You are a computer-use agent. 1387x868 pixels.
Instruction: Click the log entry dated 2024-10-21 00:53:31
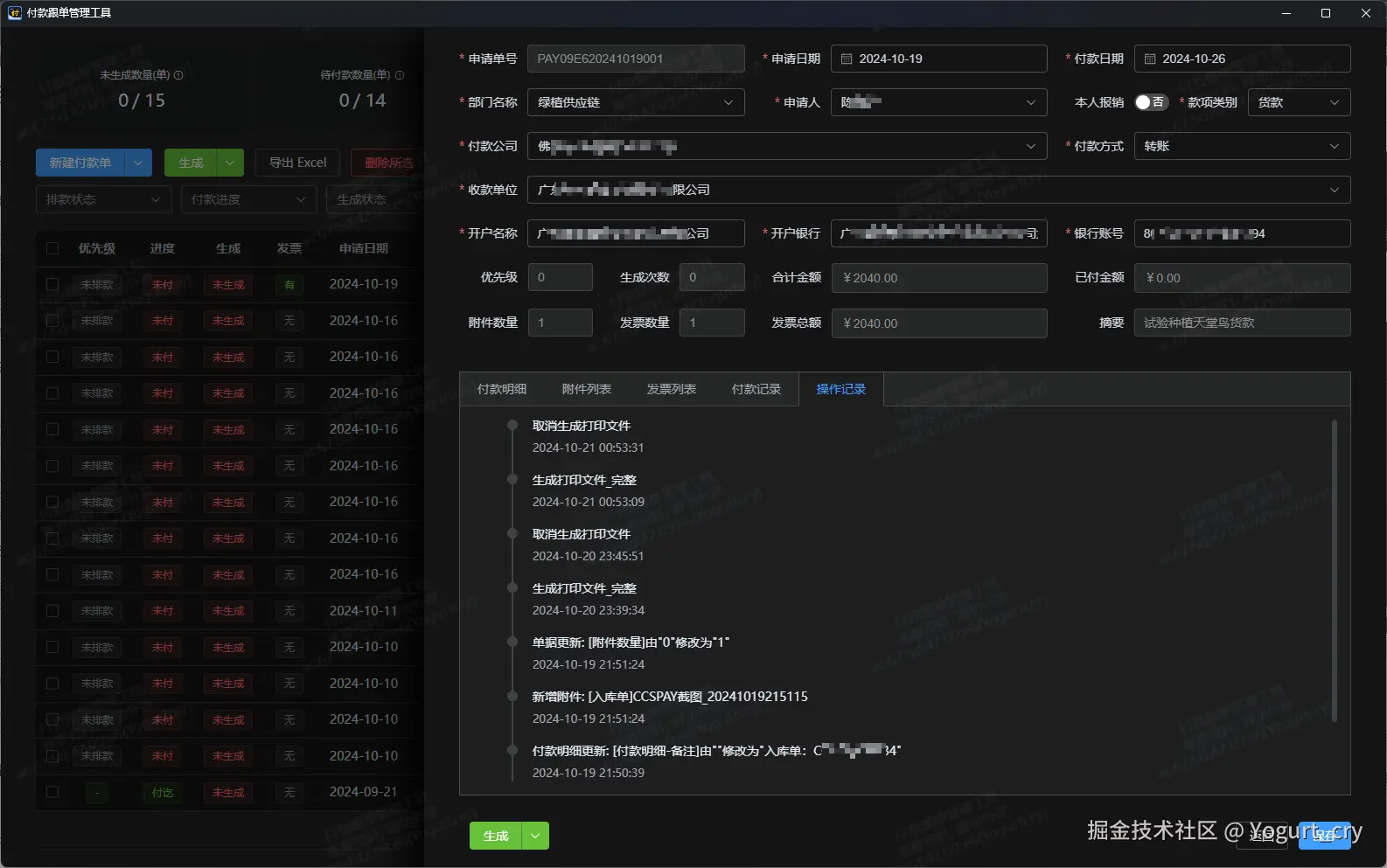click(588, 437)
